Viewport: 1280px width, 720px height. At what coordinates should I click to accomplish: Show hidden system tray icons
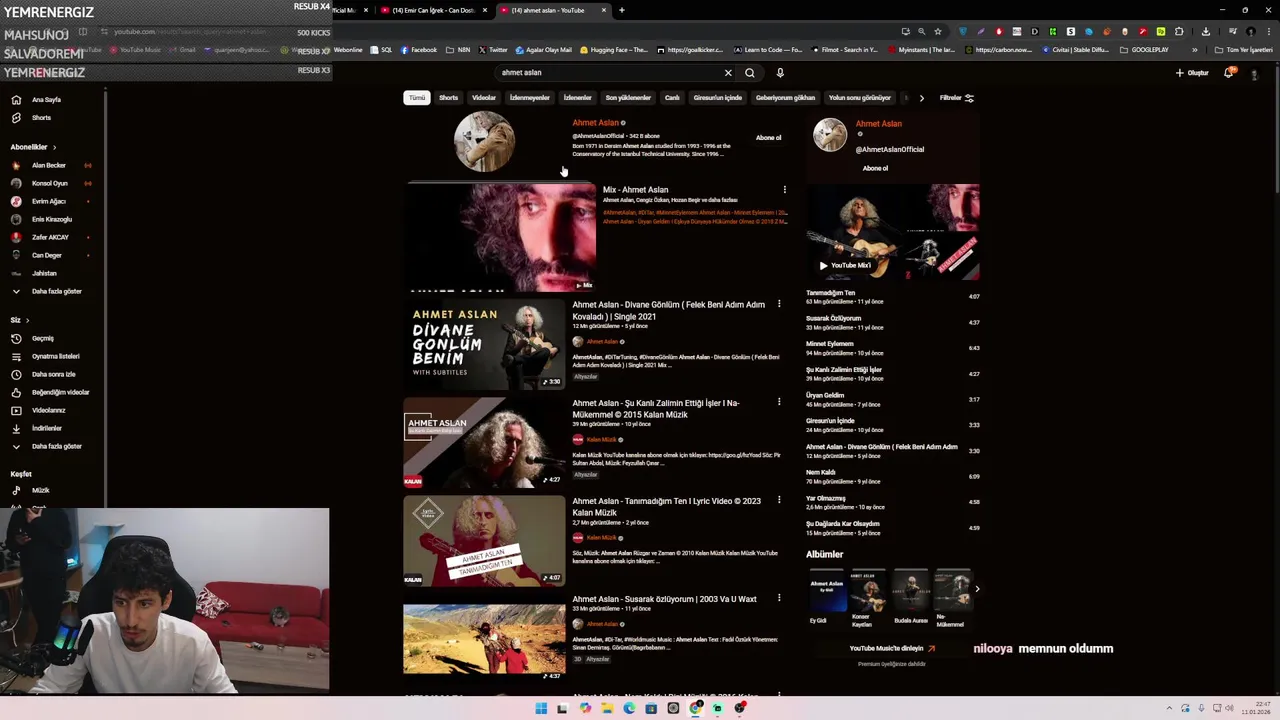point(1167,708)
